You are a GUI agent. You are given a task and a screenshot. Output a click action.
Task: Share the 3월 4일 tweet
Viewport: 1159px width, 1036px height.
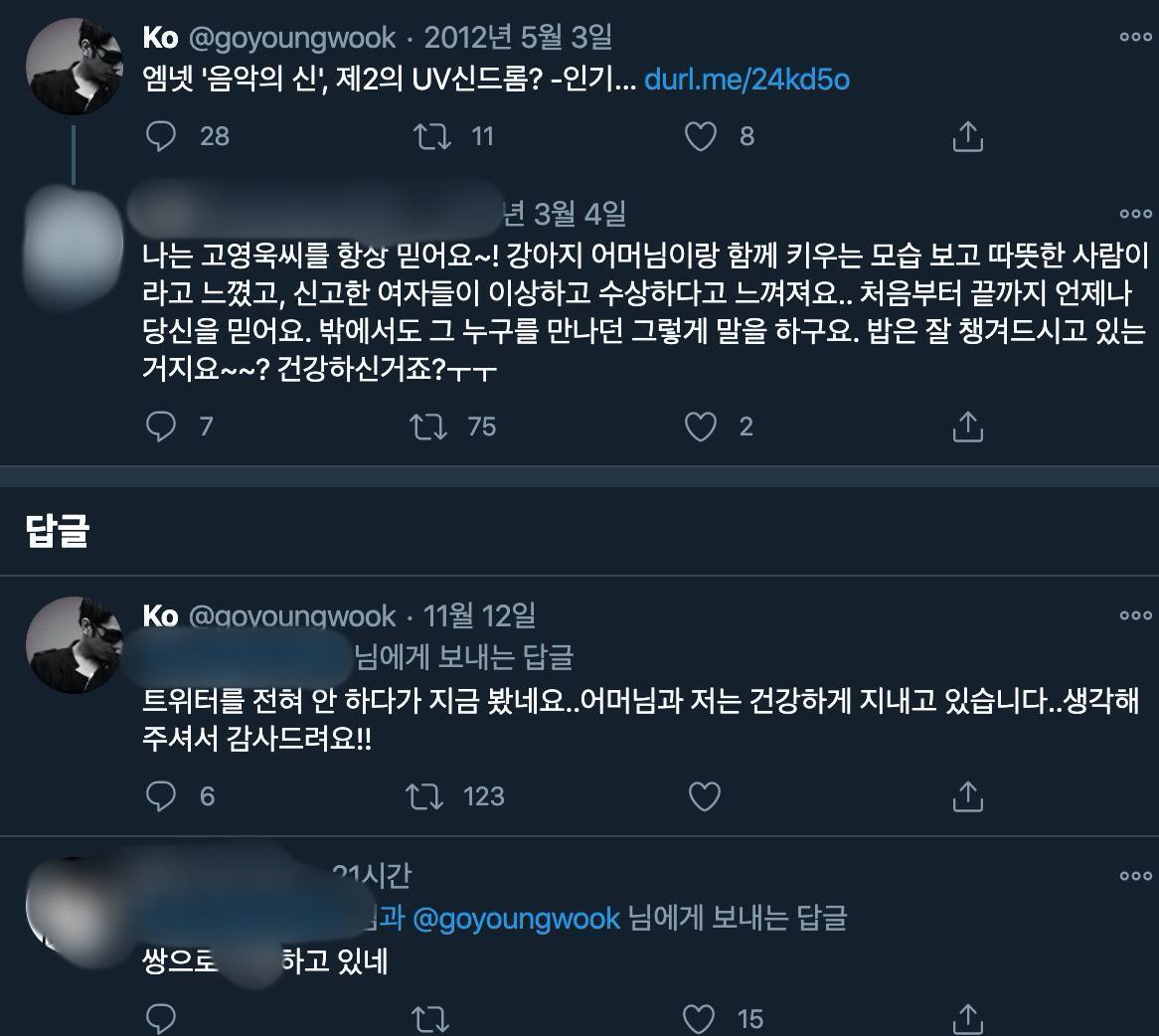(967, 426)
